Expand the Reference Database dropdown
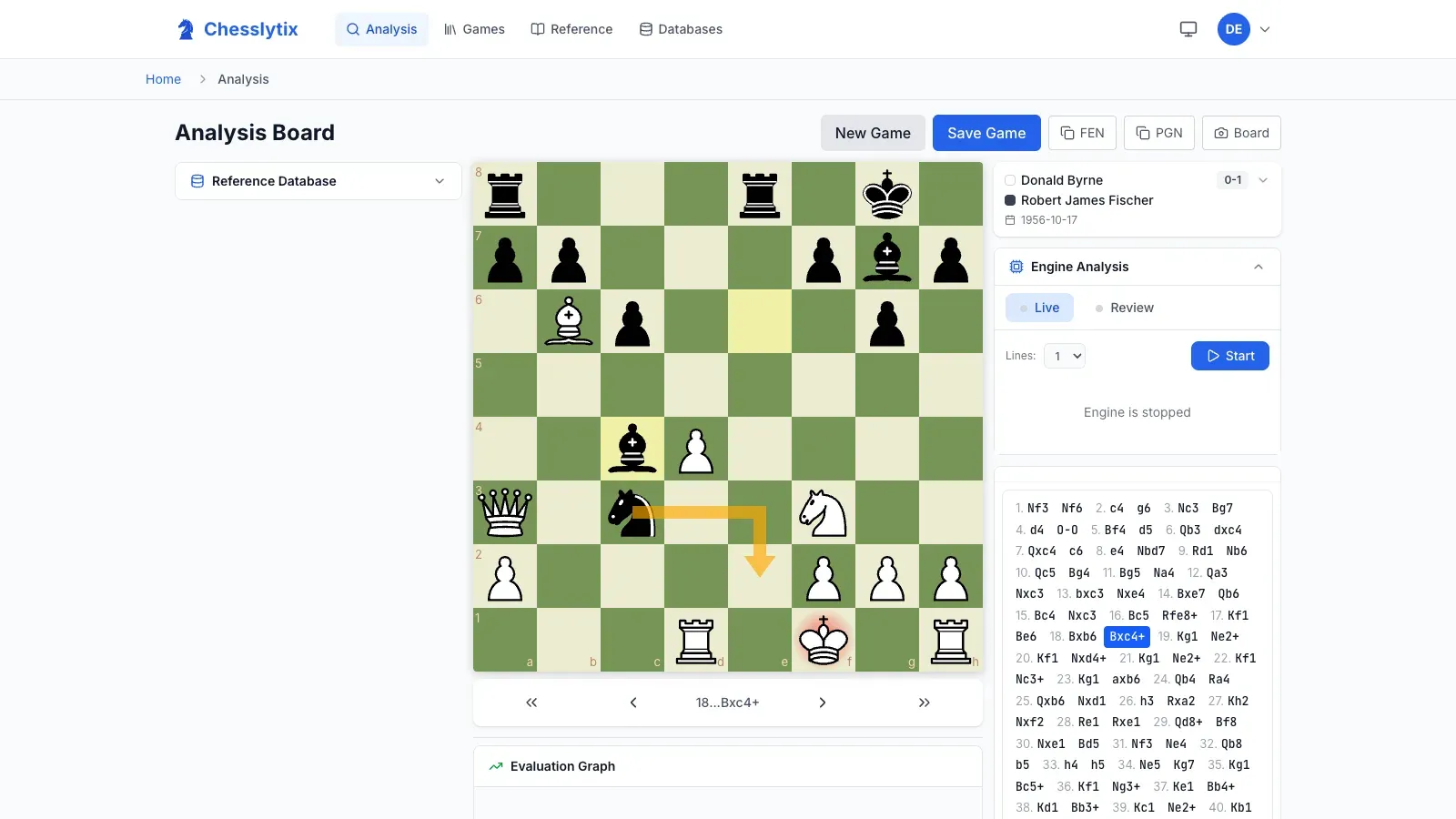1456x819 pixels. tap(318, 181)
